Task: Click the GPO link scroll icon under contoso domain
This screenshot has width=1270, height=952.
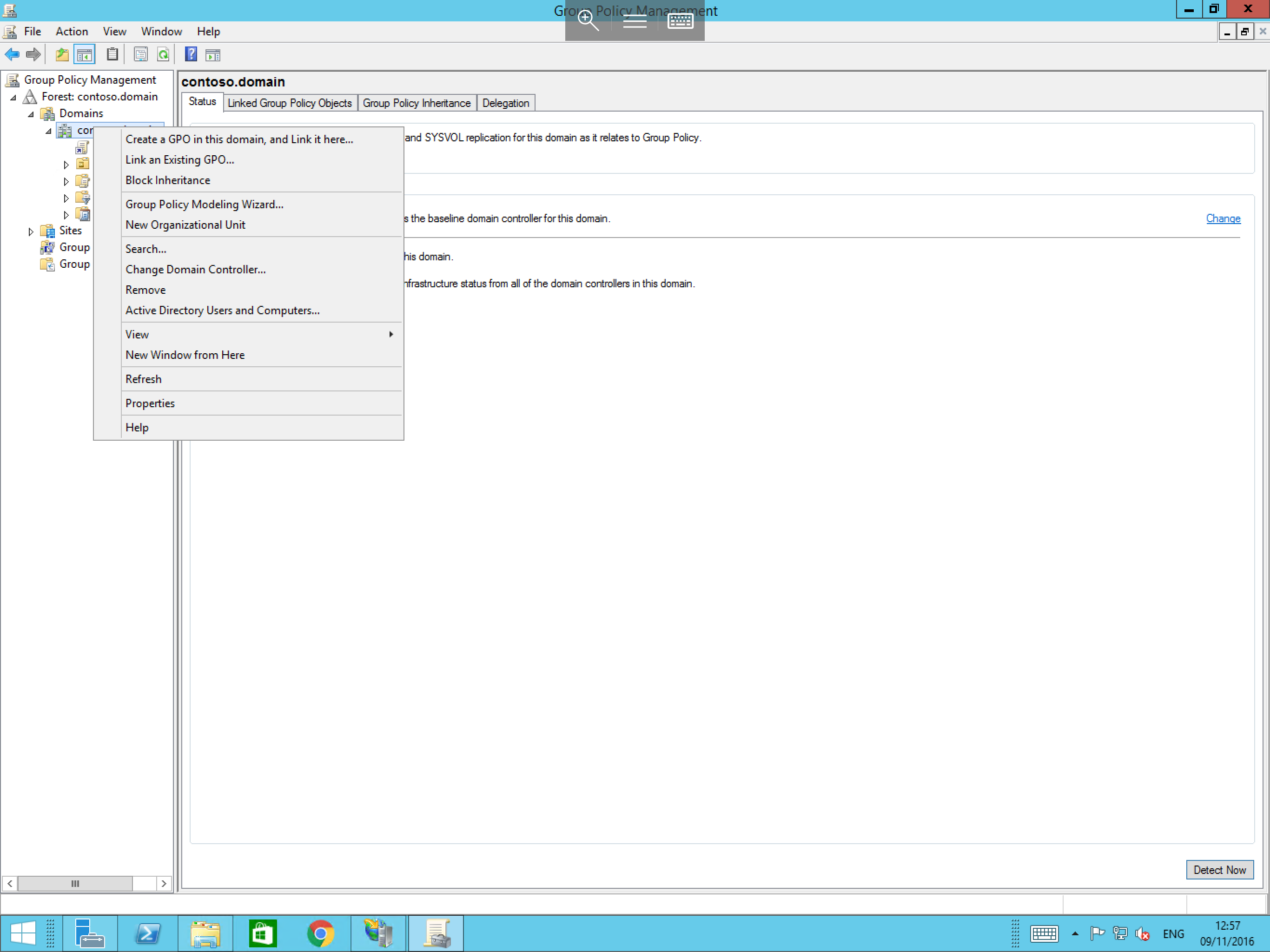Action: [83, 147]
